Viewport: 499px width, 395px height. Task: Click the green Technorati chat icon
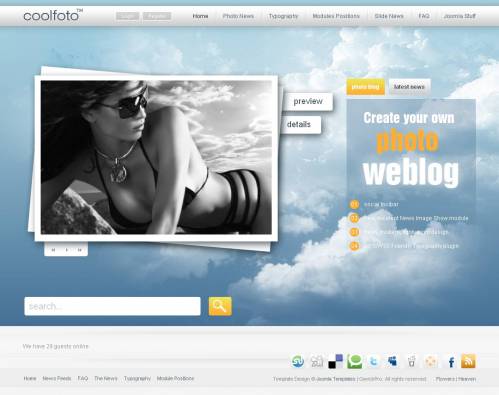pos(354,361)
